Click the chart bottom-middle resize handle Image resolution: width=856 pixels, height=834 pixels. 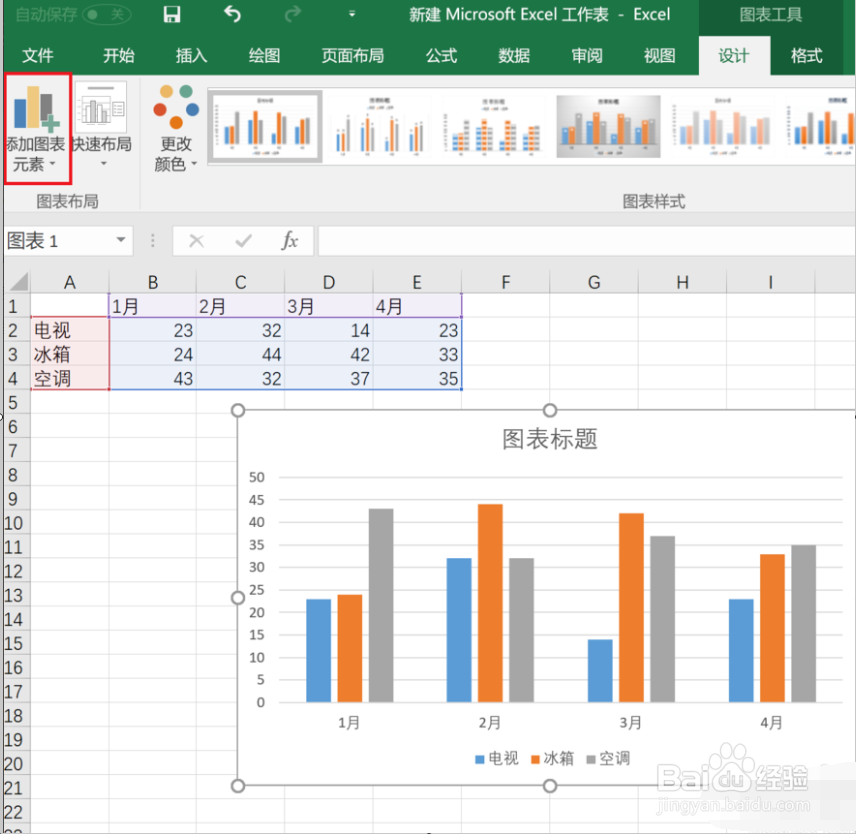click(550, 786)
